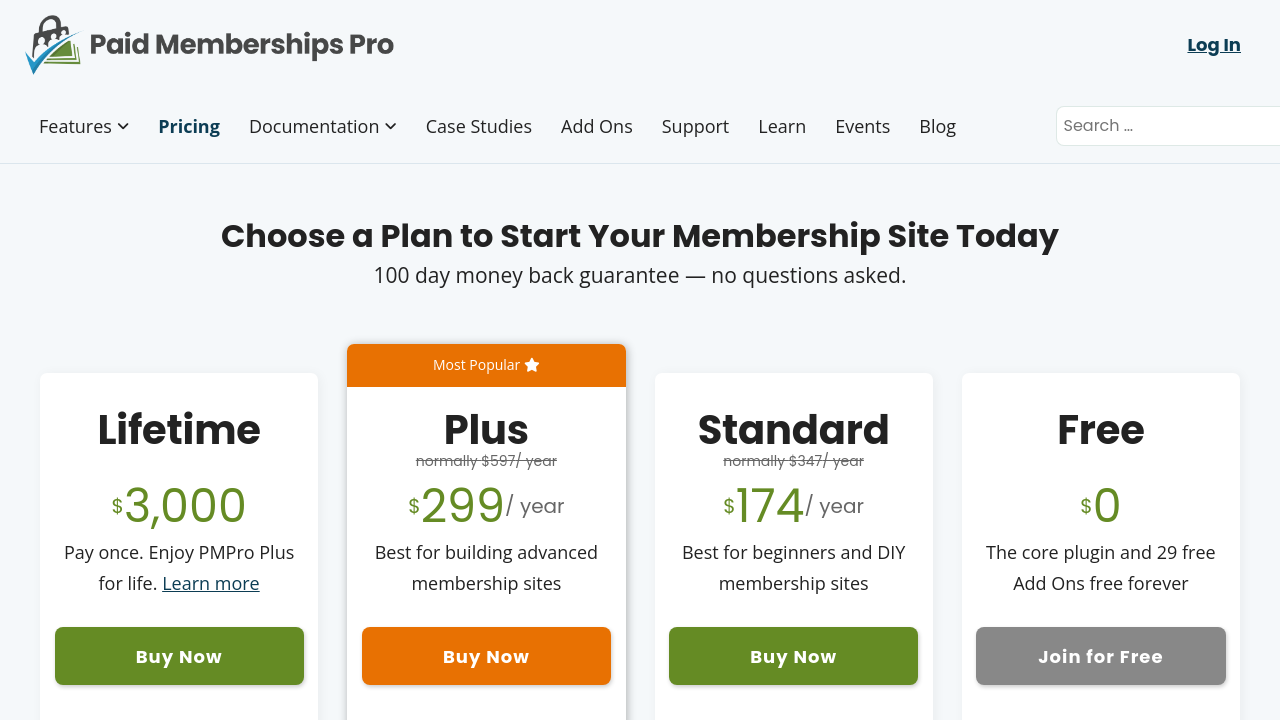Buy the Standard plan

pos(793,656)
